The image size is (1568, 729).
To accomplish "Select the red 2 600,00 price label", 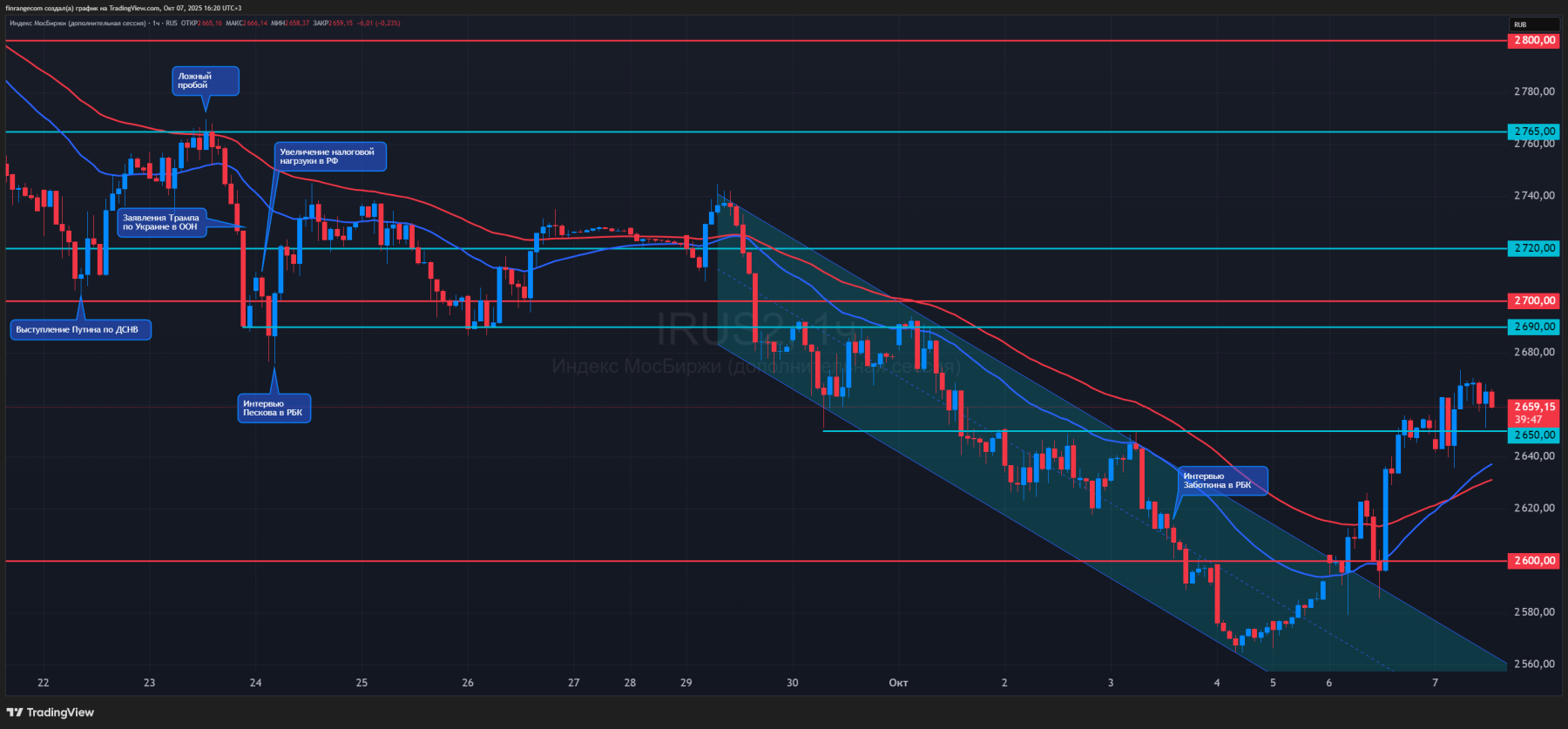I will [x=1534, y=561].
